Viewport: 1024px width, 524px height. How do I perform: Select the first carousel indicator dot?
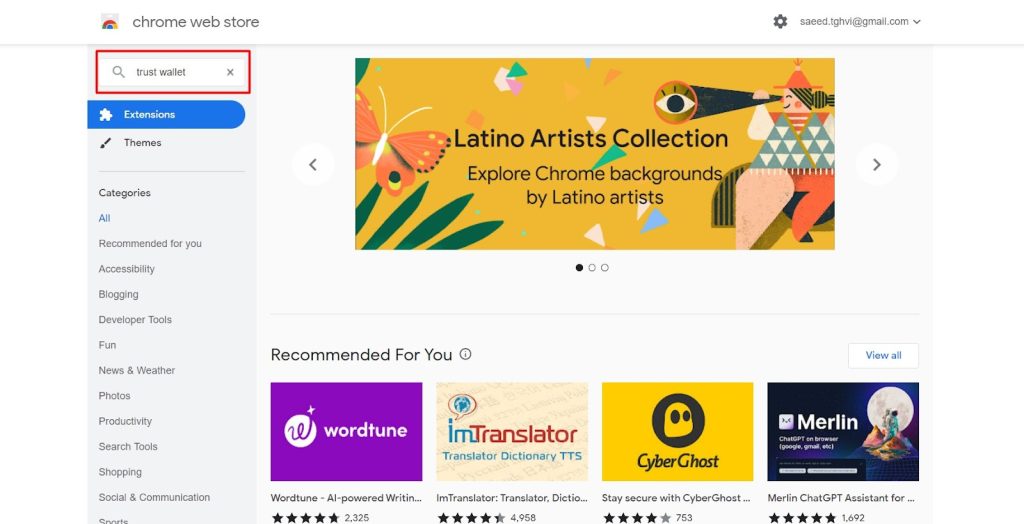[579, 267]
